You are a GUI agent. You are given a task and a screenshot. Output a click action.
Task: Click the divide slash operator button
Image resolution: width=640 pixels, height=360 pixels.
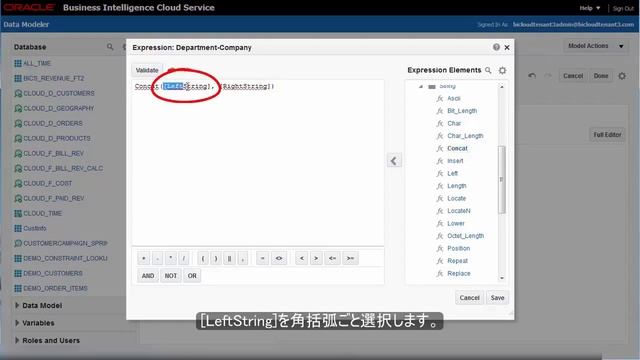click(x=184, y=258)
